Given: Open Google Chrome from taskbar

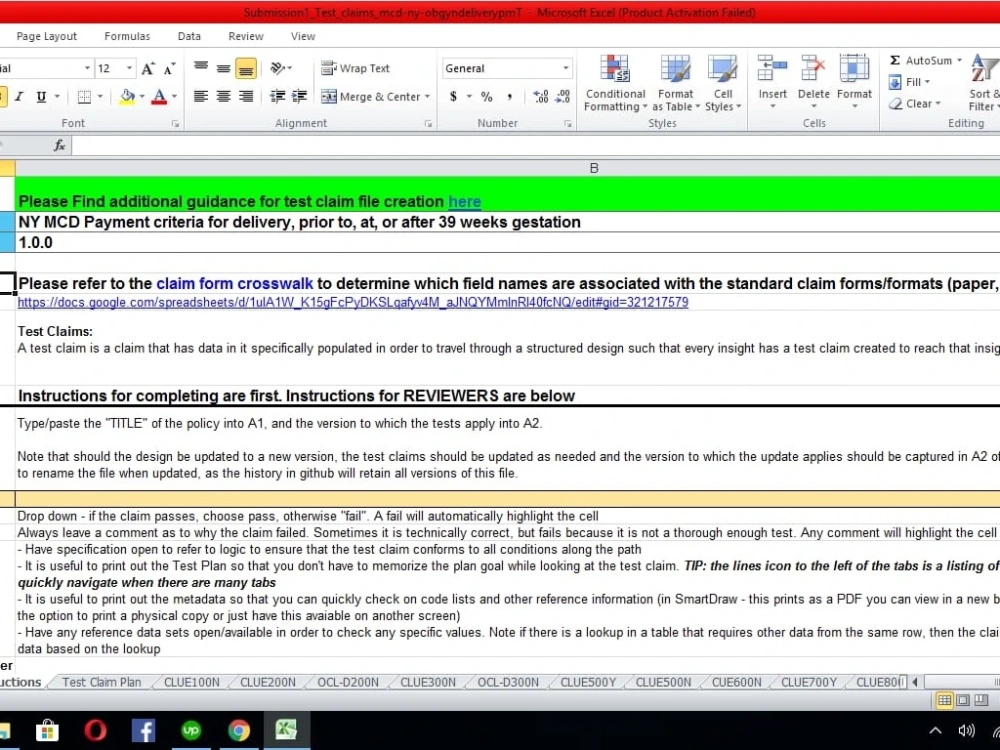Looking at the screenshot, I should [x=239, y=730].
